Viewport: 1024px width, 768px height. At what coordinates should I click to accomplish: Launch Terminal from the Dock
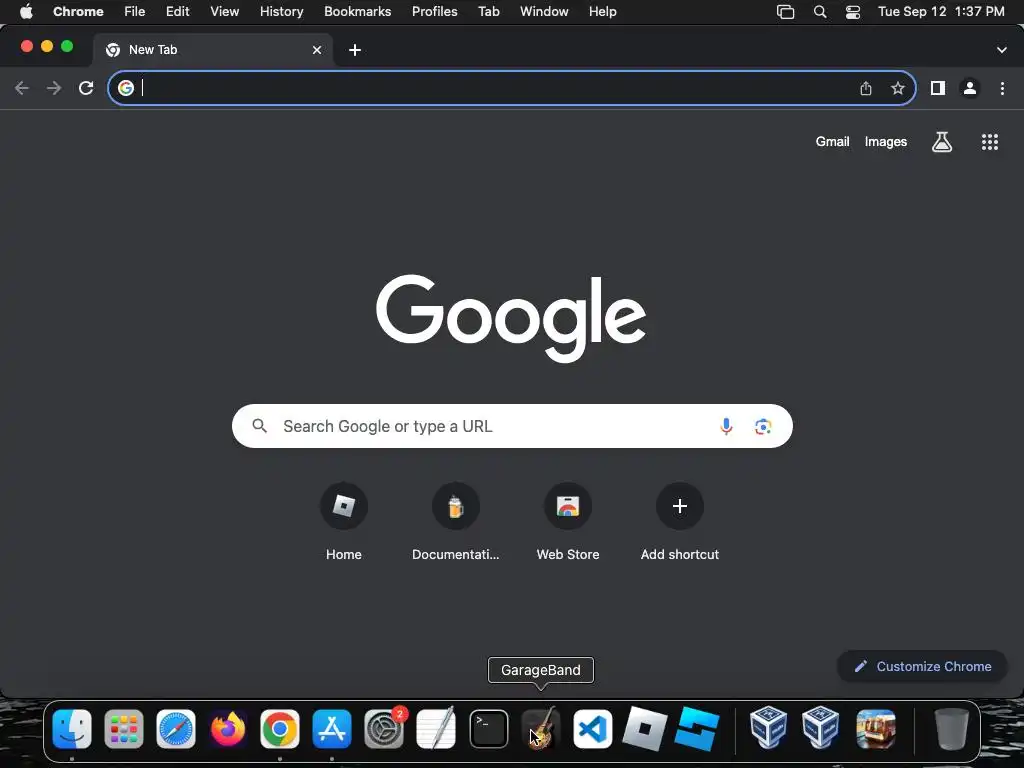click(488, 729)
